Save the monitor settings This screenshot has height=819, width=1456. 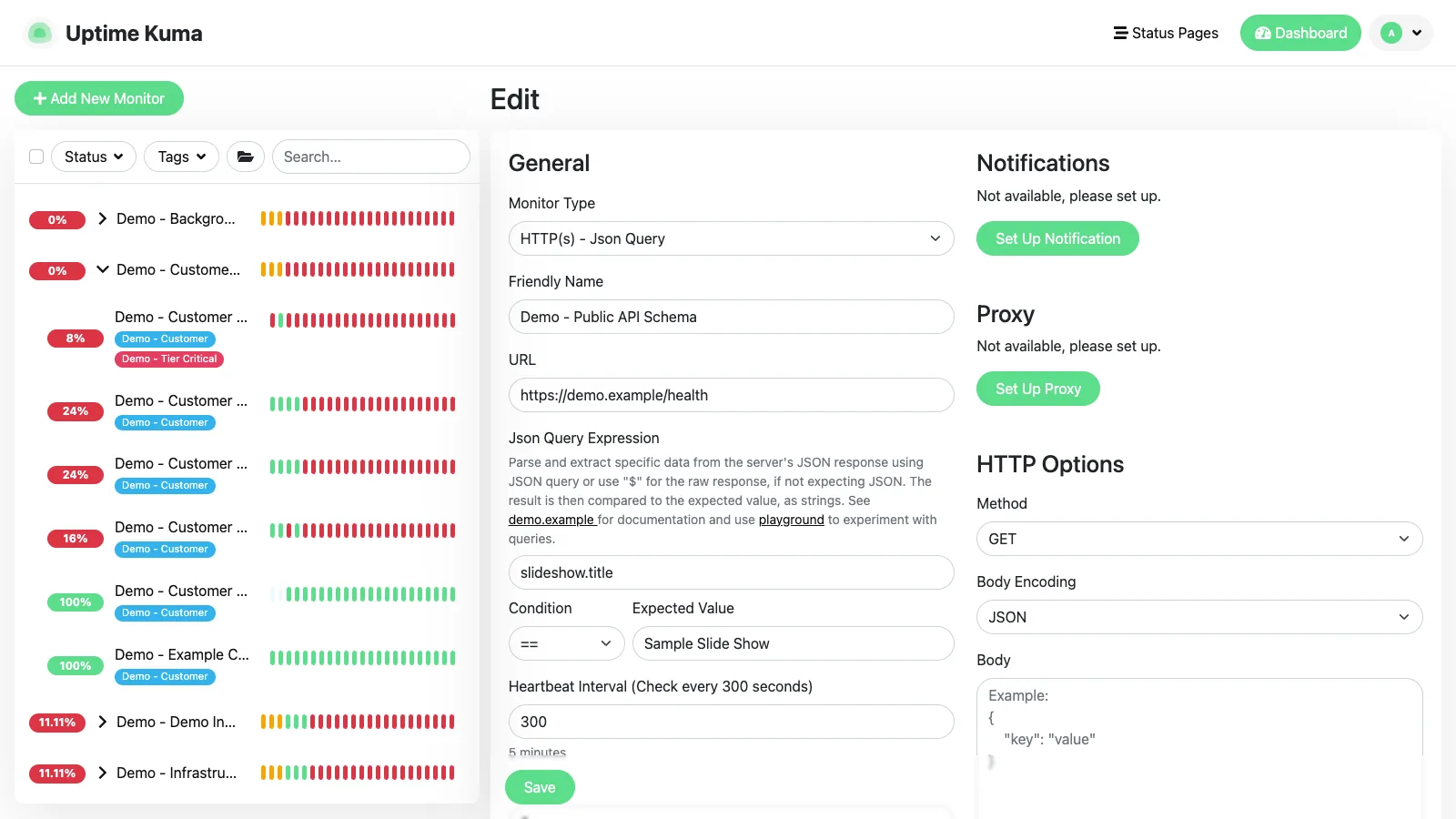tap(540, 787)
